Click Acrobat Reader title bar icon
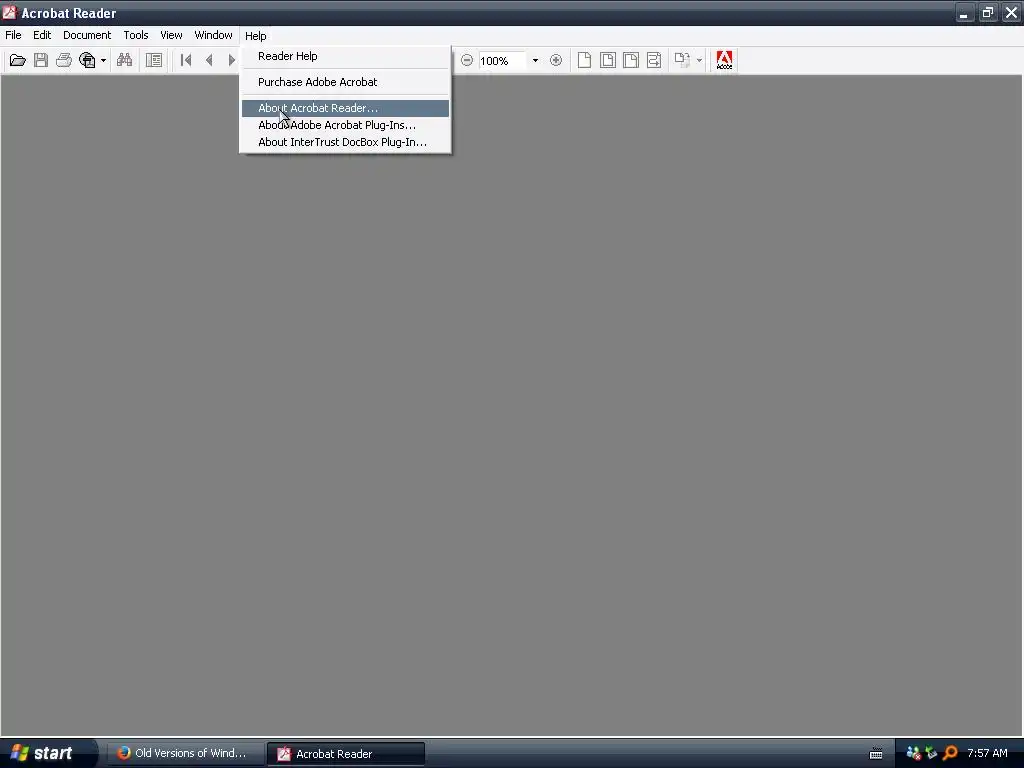Screen dimensions: 1024x768 [x=9, y=12]
